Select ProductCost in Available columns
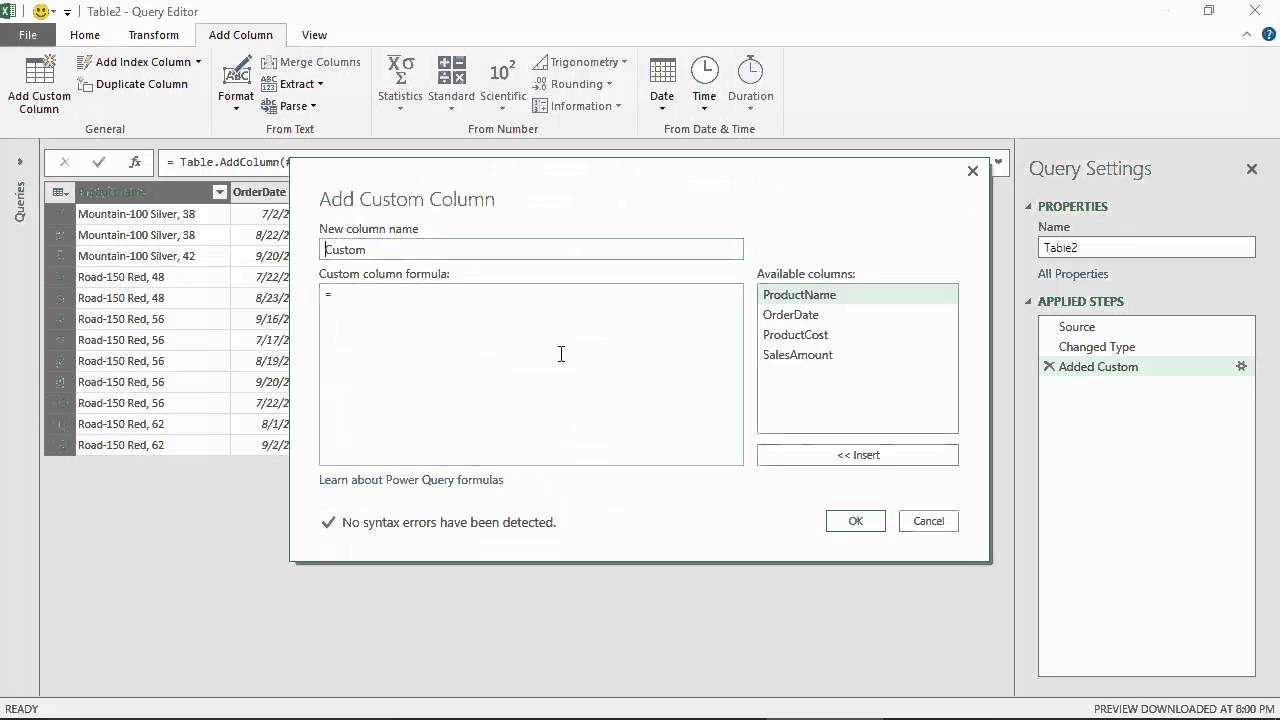 click(x=857, y=335)
